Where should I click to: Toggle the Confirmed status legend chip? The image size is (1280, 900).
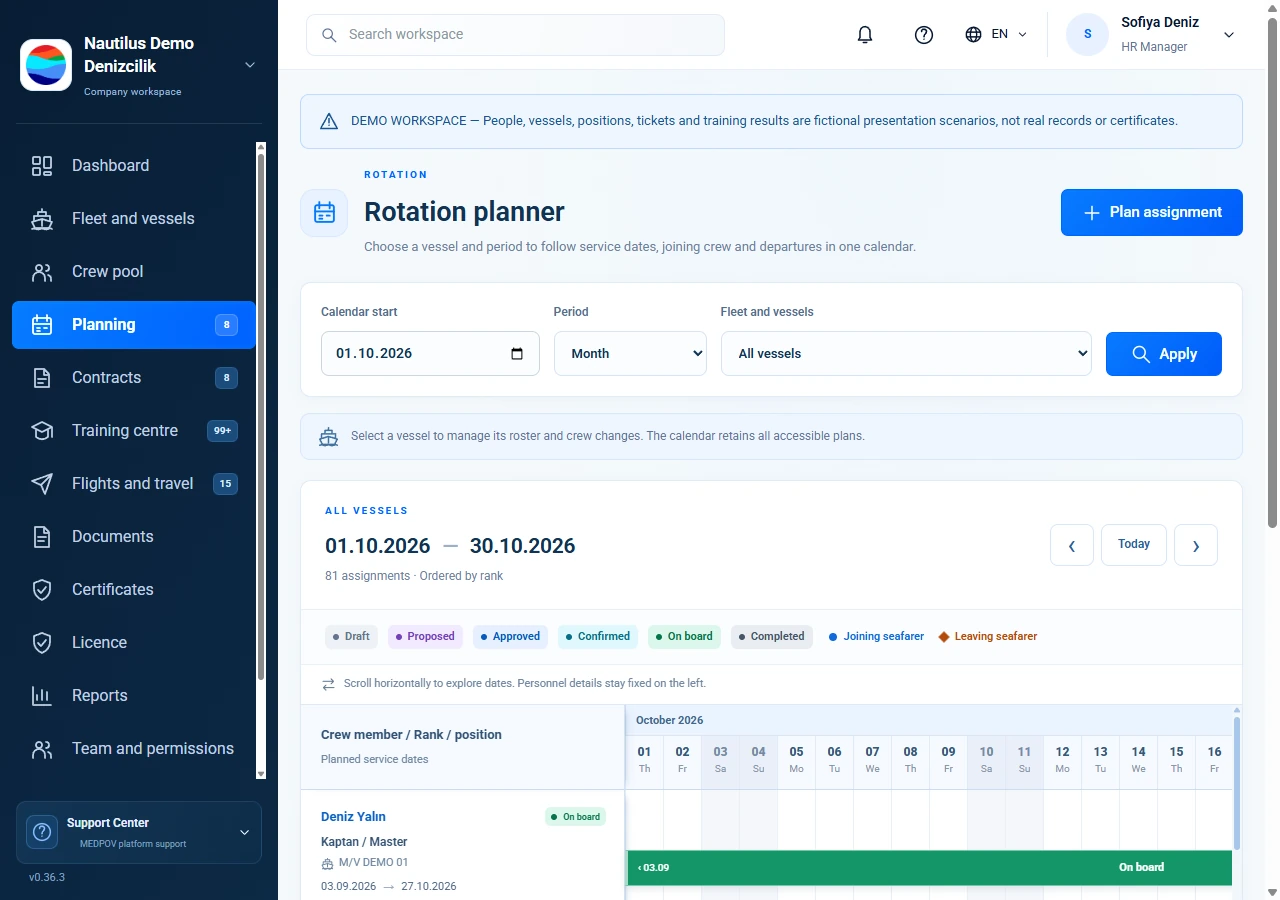597,637
